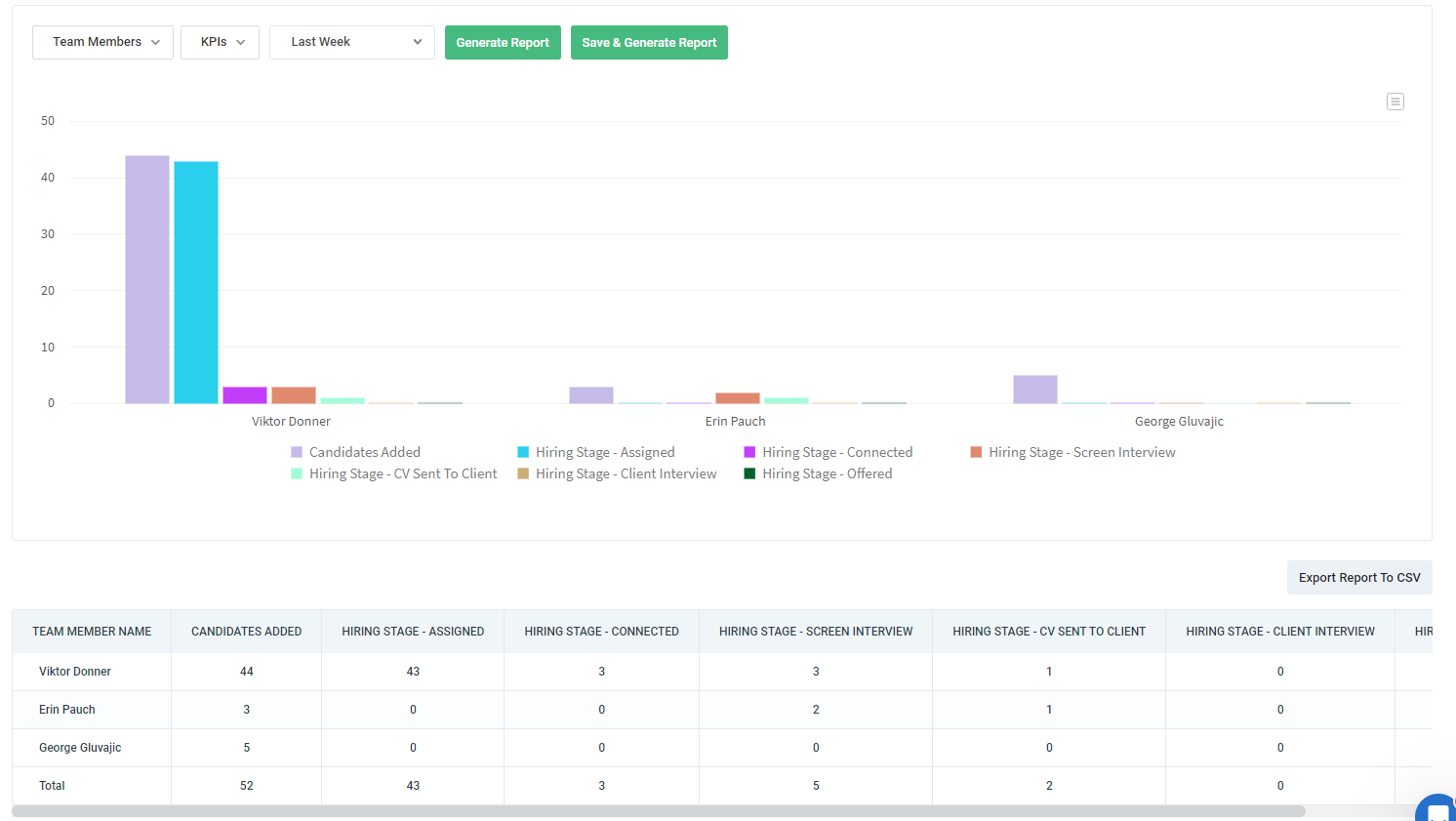1456x821 pixels.
Task: Click Erin Pauch's Screen Interview bar
Action: tap(738, 398)
